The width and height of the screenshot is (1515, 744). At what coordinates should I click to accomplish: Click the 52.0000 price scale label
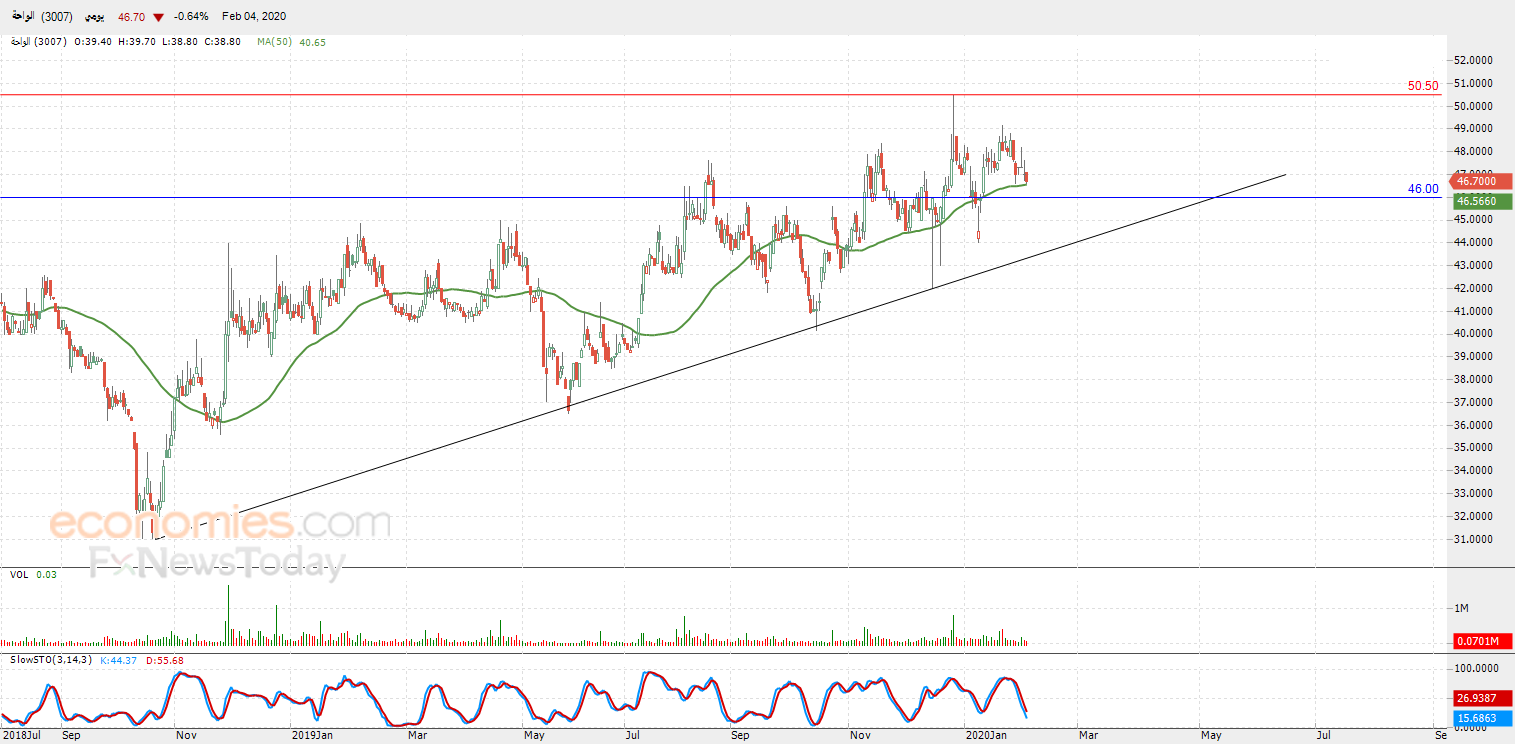pyautogui.click(x=1473, y=60)
